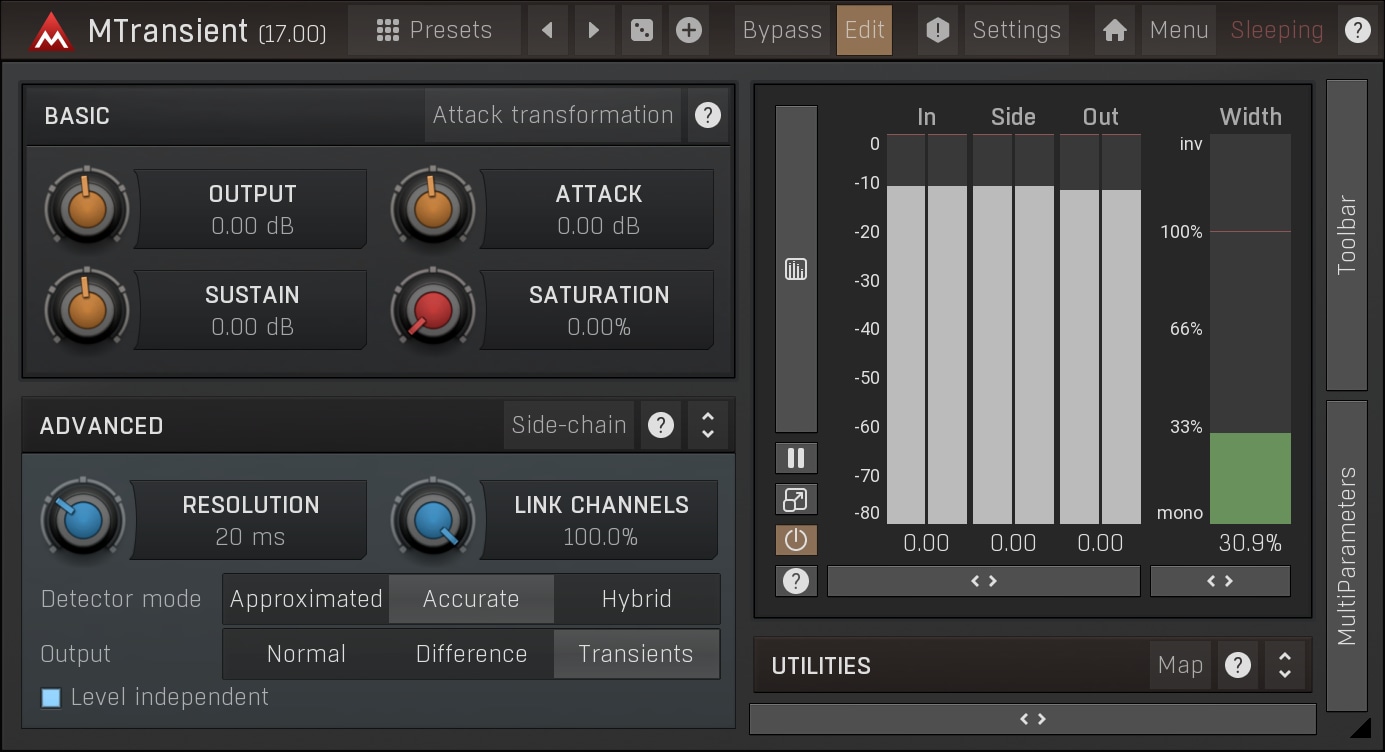Click the meter popup window icon
This screenshot has width=1385, height=752.
[796, 499]
